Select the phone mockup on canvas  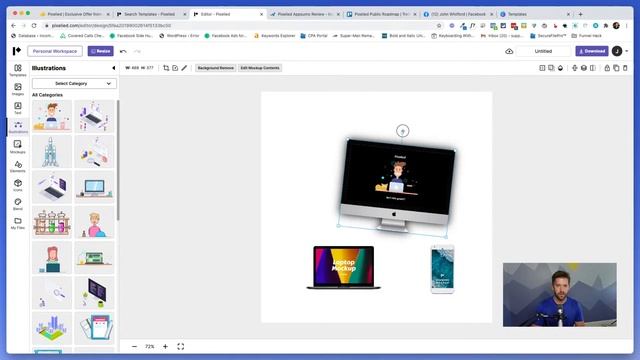(x=442, y=269)
